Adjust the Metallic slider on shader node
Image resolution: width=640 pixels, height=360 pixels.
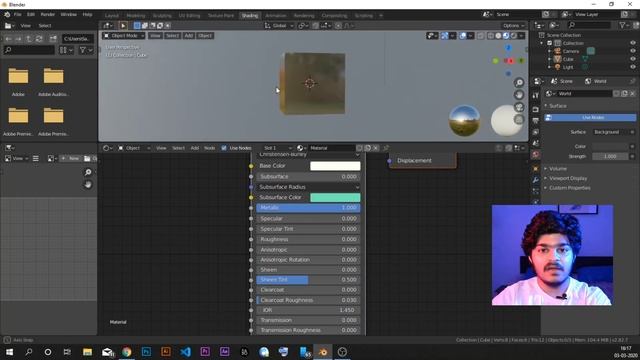click(308, 208)
